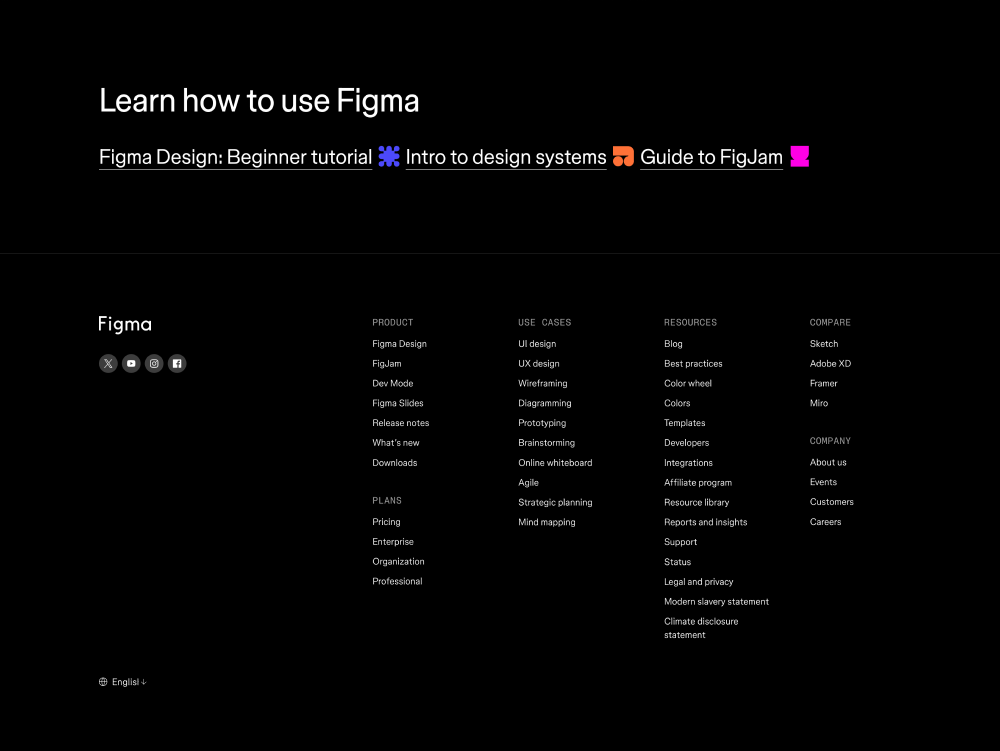The width and height of the screenshot is (1000, 751).
Task: Open What's new link
Action: pos(396,442)
